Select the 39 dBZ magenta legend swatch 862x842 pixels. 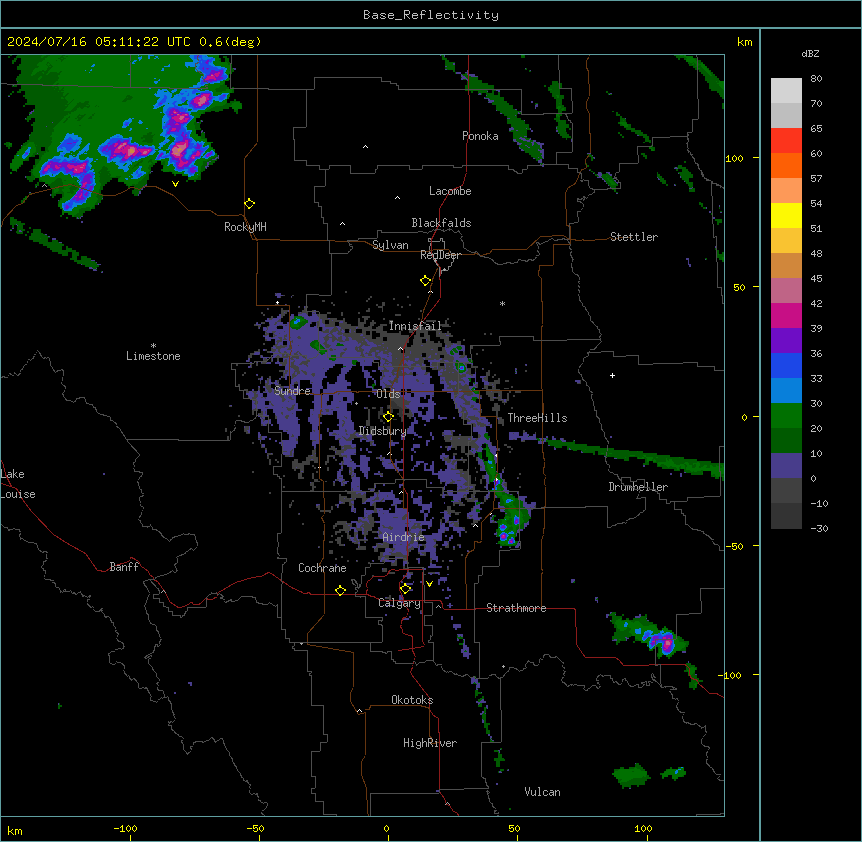[786, 315]
